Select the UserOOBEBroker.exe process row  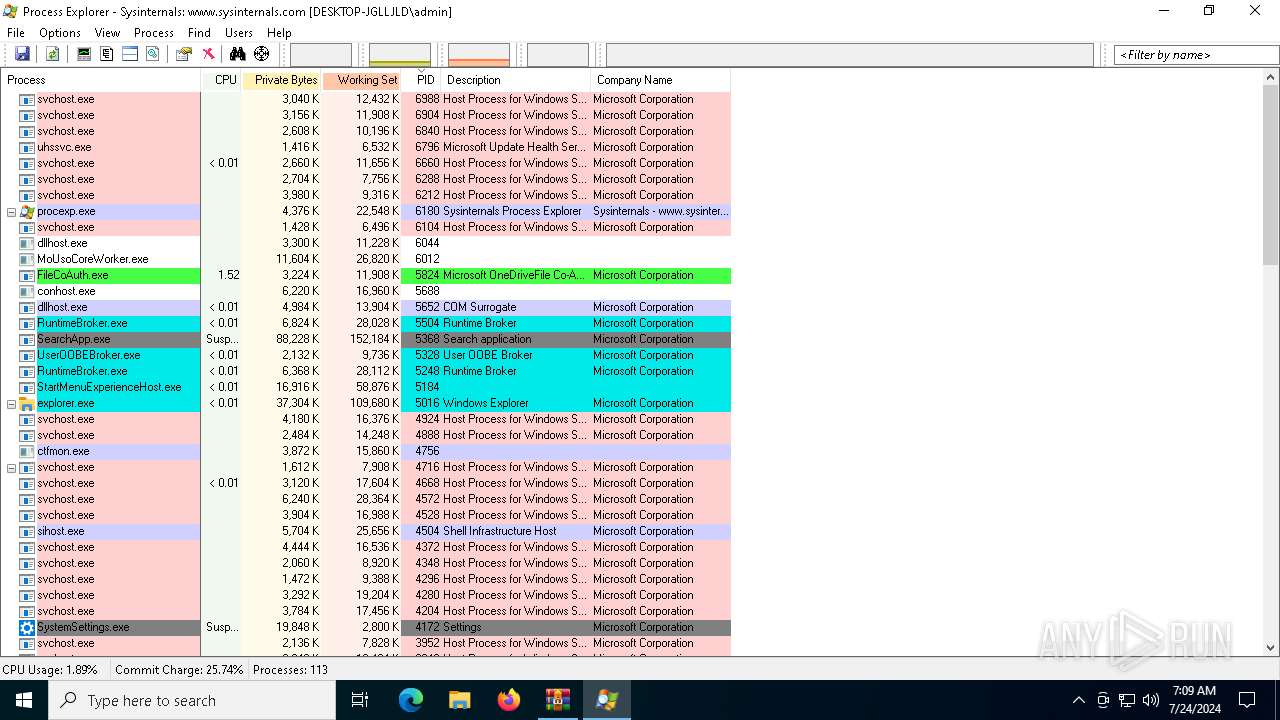(366, 355)
